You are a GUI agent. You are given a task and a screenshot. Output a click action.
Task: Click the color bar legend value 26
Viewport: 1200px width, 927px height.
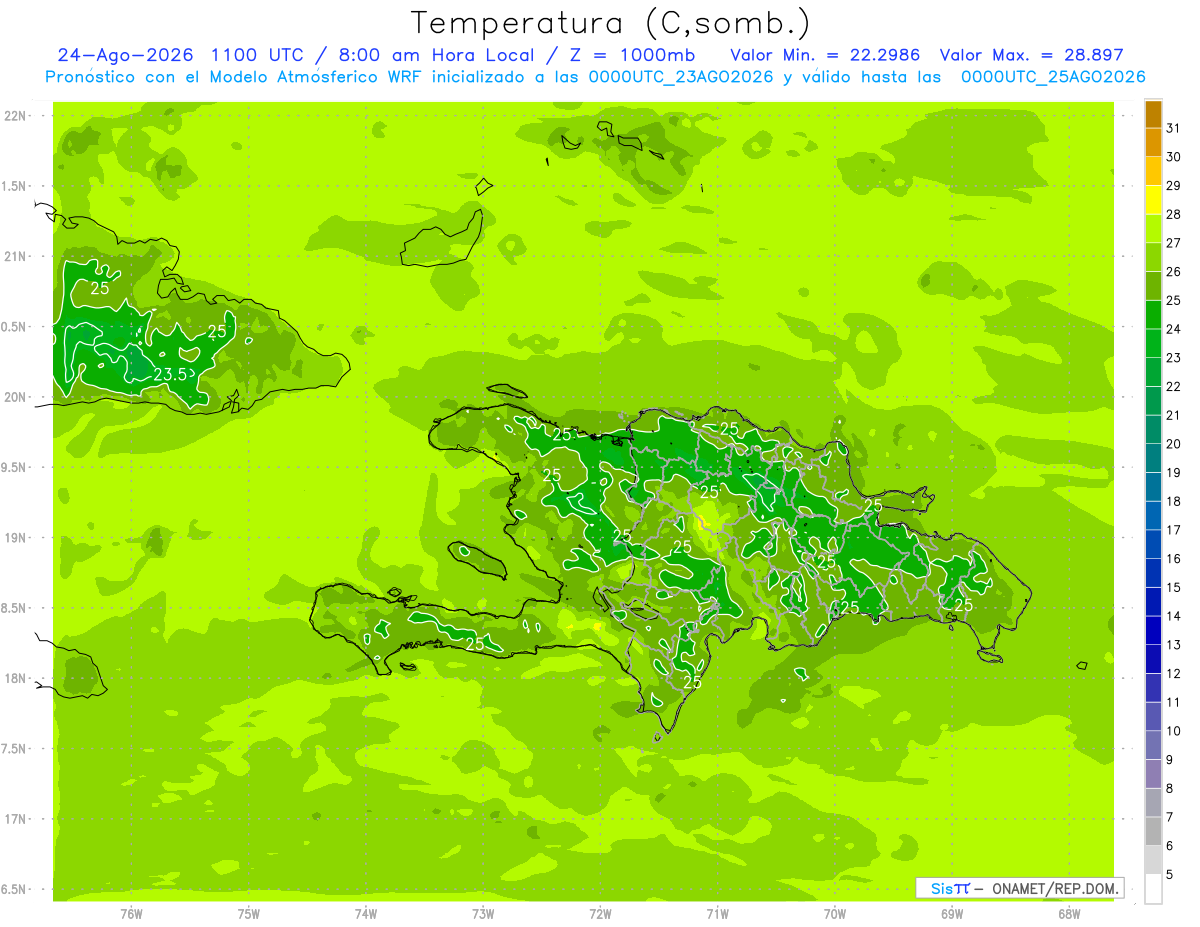(x=1173, y=272)
